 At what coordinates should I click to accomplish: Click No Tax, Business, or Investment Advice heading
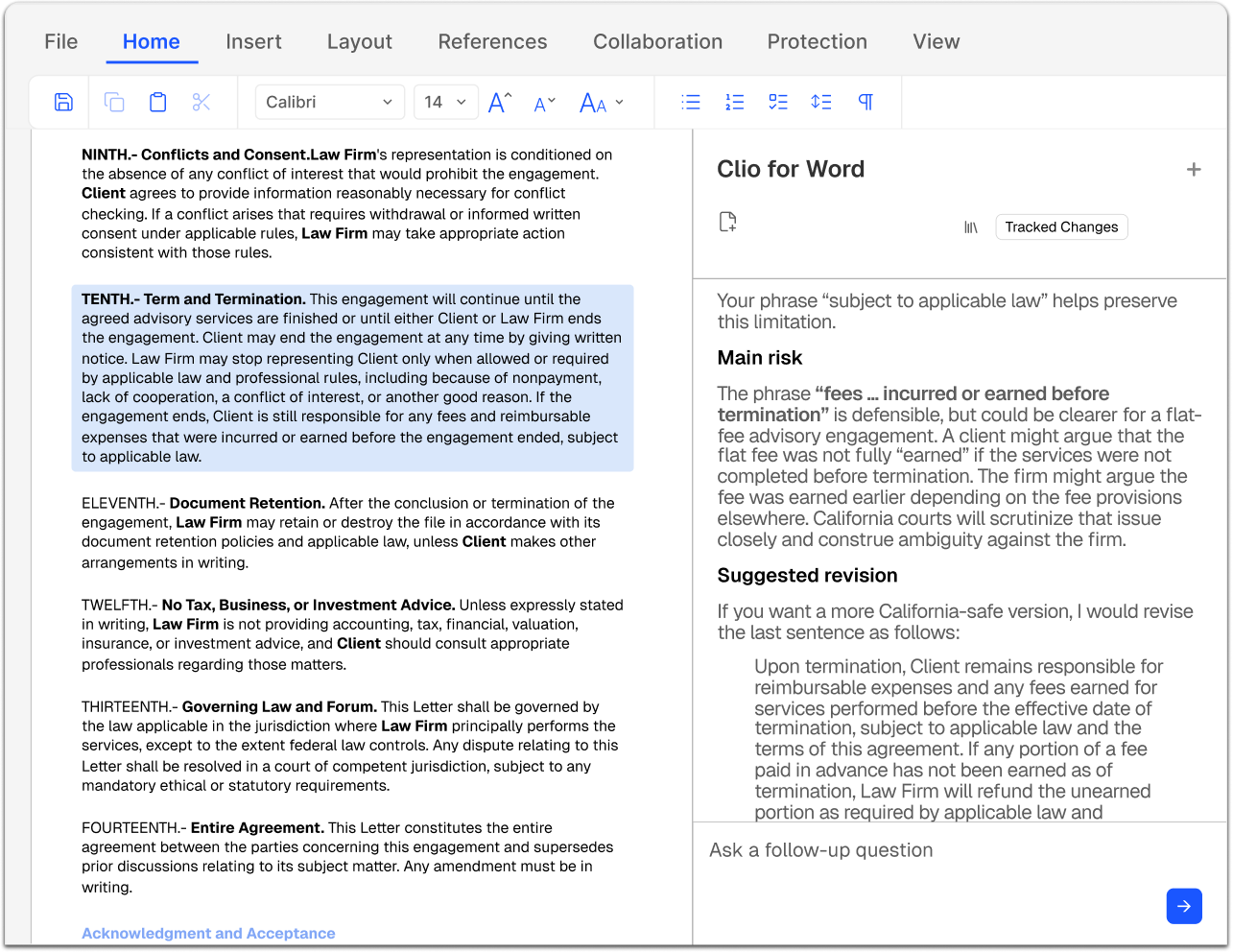[308, 605]
